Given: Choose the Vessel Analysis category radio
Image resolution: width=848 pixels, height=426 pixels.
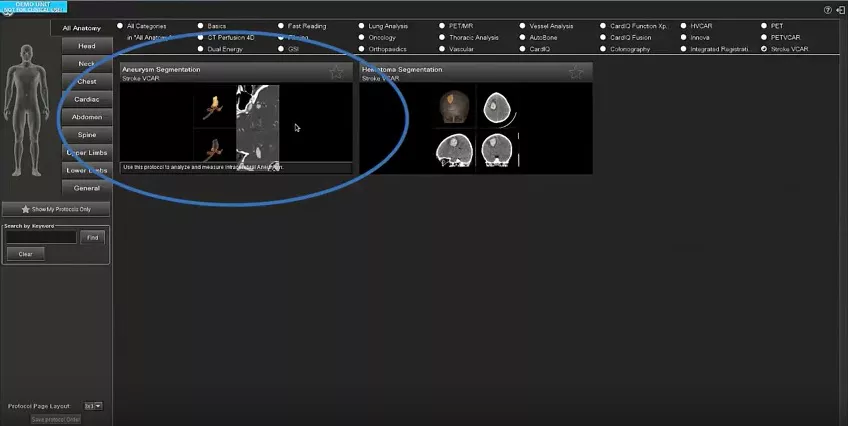Looking at the screenshot, I should click(x=522, y=25).
